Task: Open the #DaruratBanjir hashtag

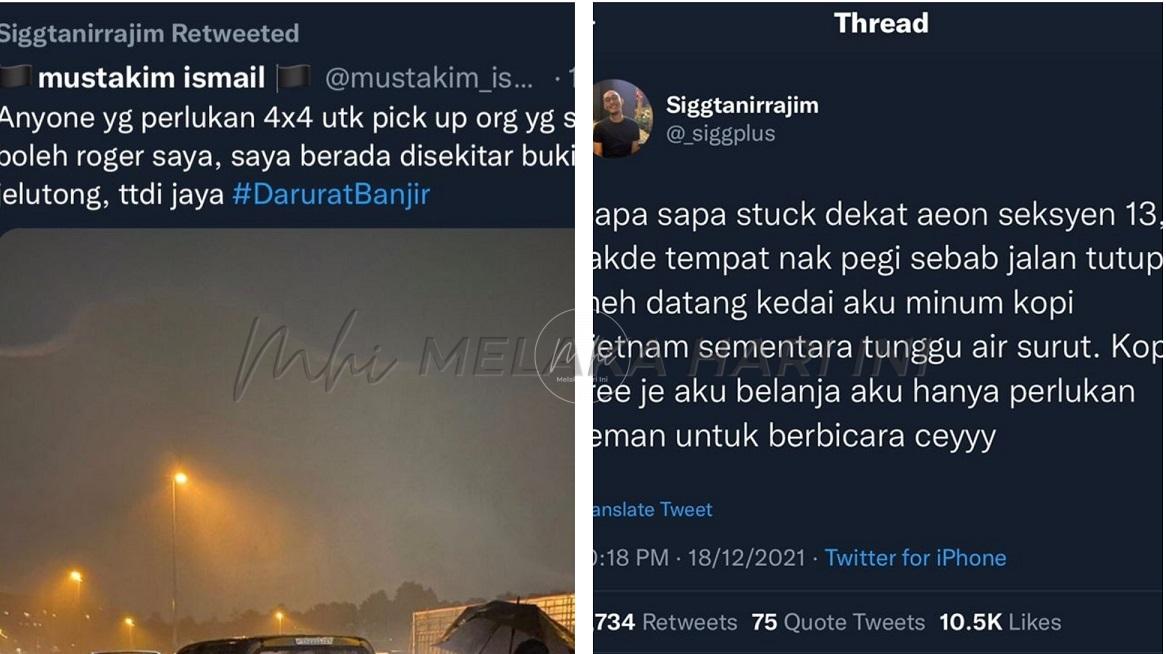Action: (331, 194)
